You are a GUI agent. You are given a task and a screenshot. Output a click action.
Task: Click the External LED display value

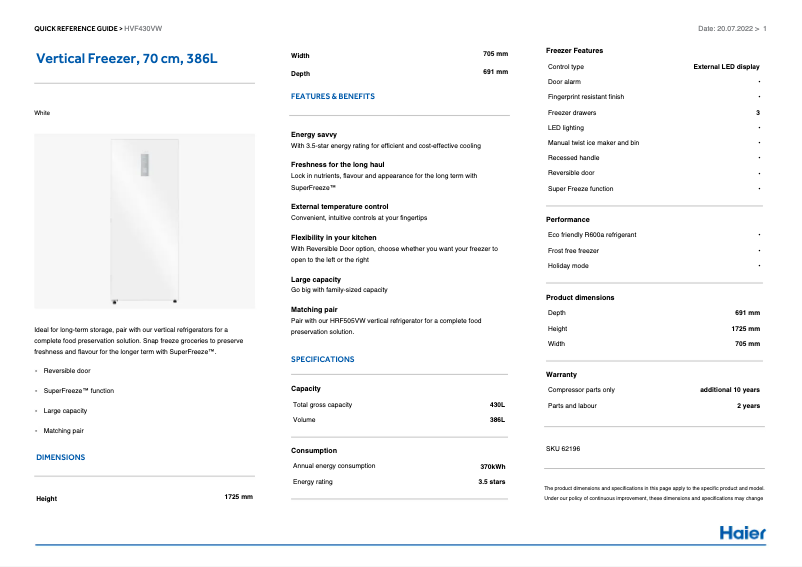click(726, 67)
